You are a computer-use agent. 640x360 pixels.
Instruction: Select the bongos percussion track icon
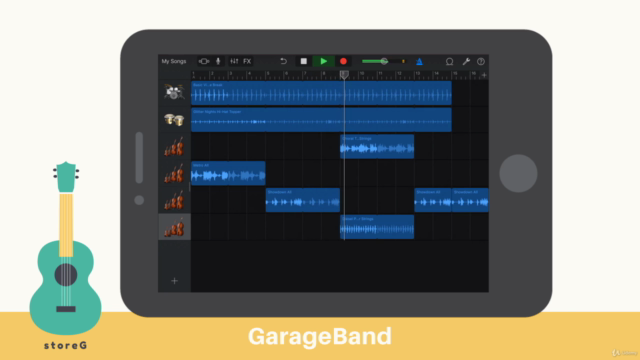174,120
